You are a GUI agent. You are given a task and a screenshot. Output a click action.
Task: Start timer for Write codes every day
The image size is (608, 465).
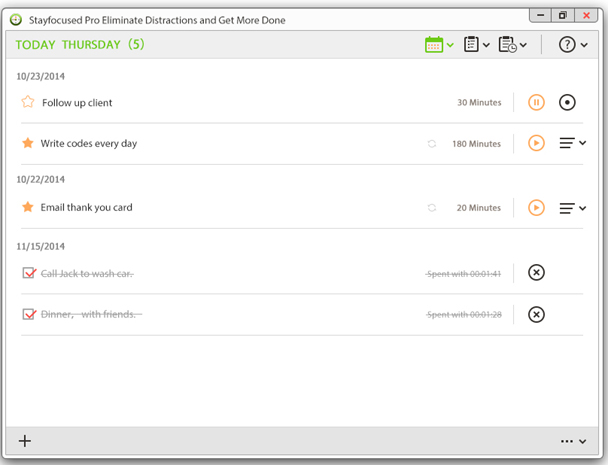pyautogui.click(x=536, y=144)
